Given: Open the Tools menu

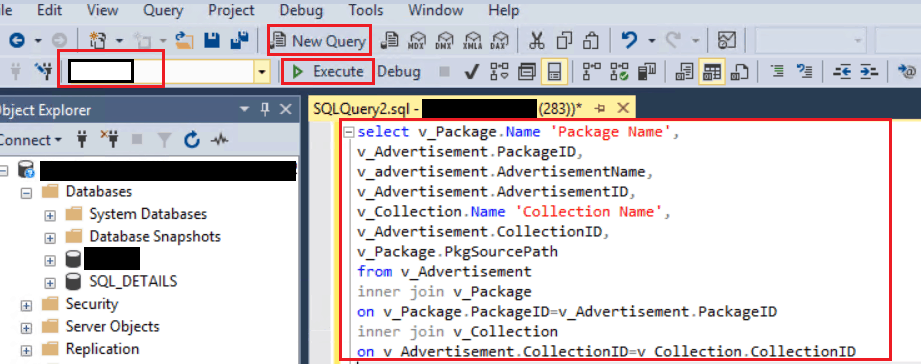Looking at the screenshot, I should tap(365, 10).
